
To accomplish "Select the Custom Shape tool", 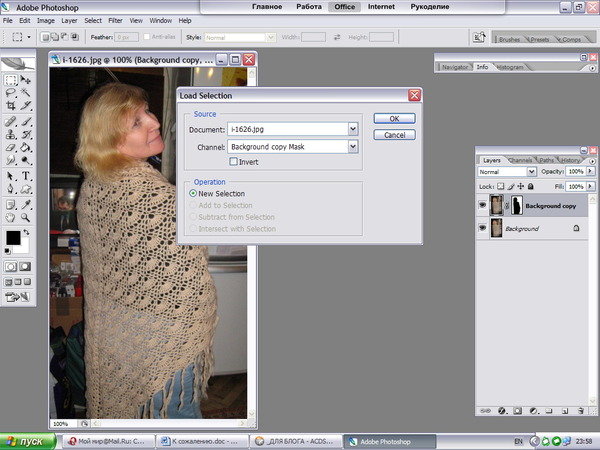I will [x=26, y=189].
